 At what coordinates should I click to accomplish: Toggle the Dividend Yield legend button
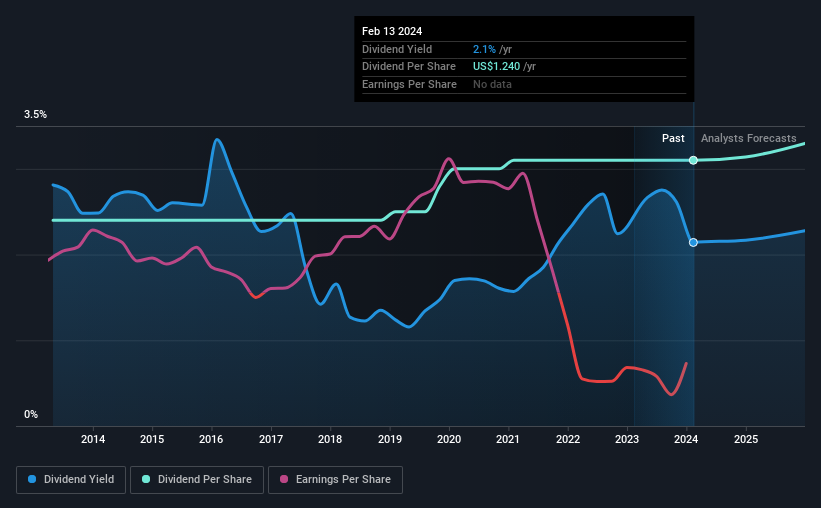[x=71, y=480]
